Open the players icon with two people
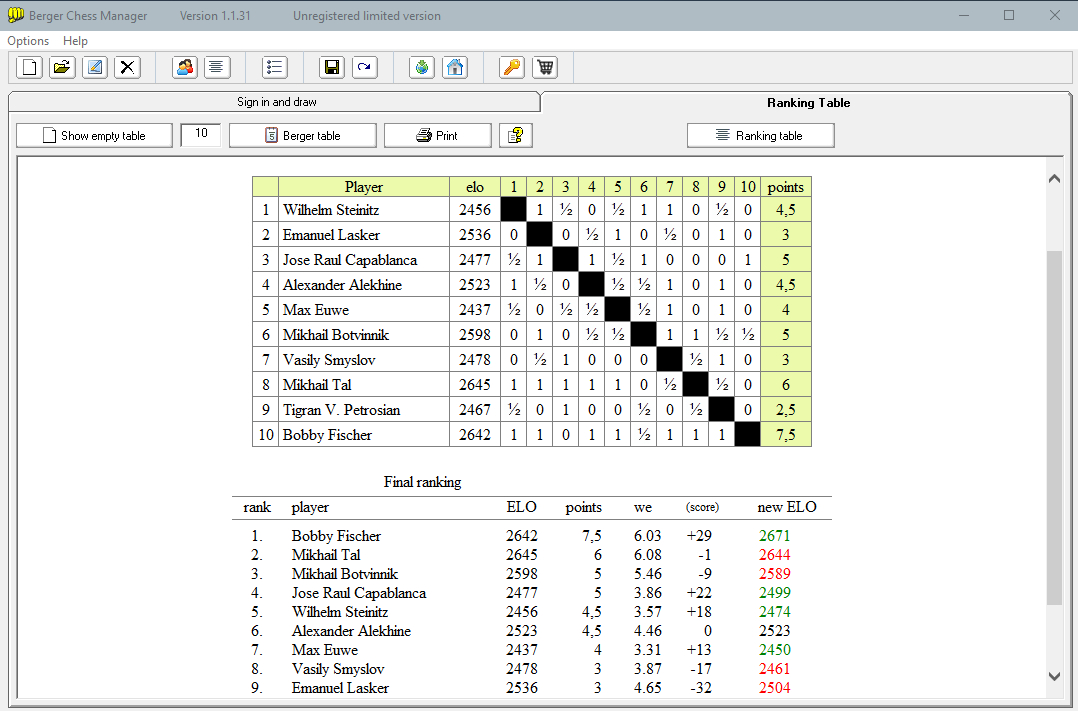1078x711 pixels. coord(185,67)
